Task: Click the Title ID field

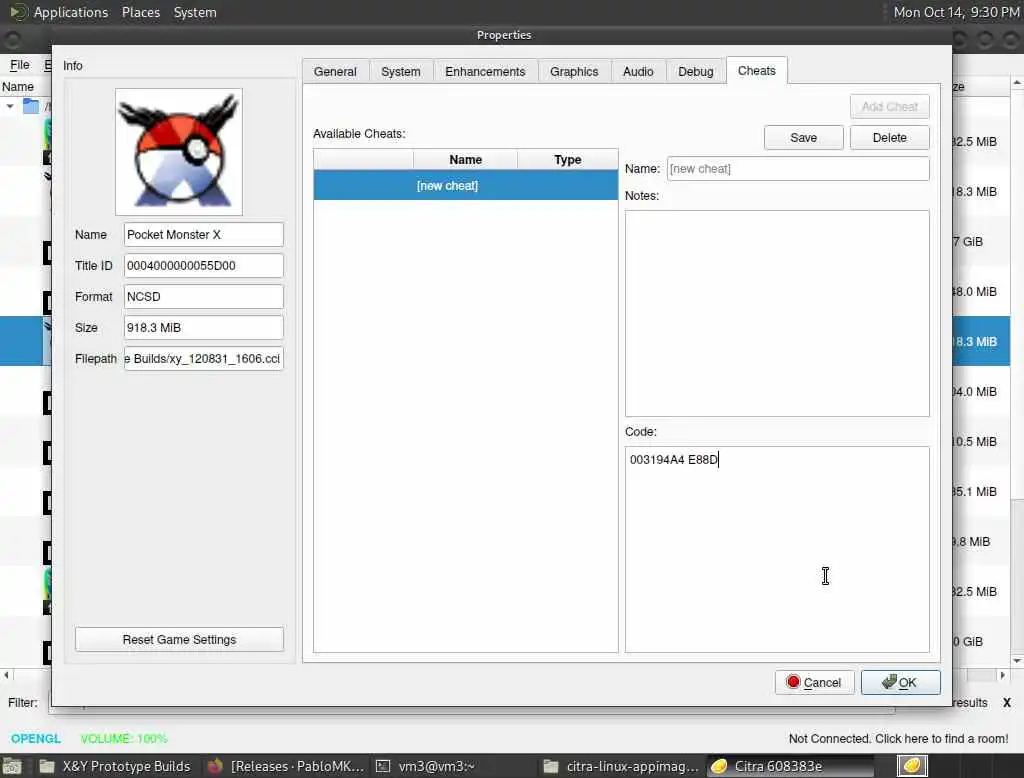Action: (x=204, y=266)
